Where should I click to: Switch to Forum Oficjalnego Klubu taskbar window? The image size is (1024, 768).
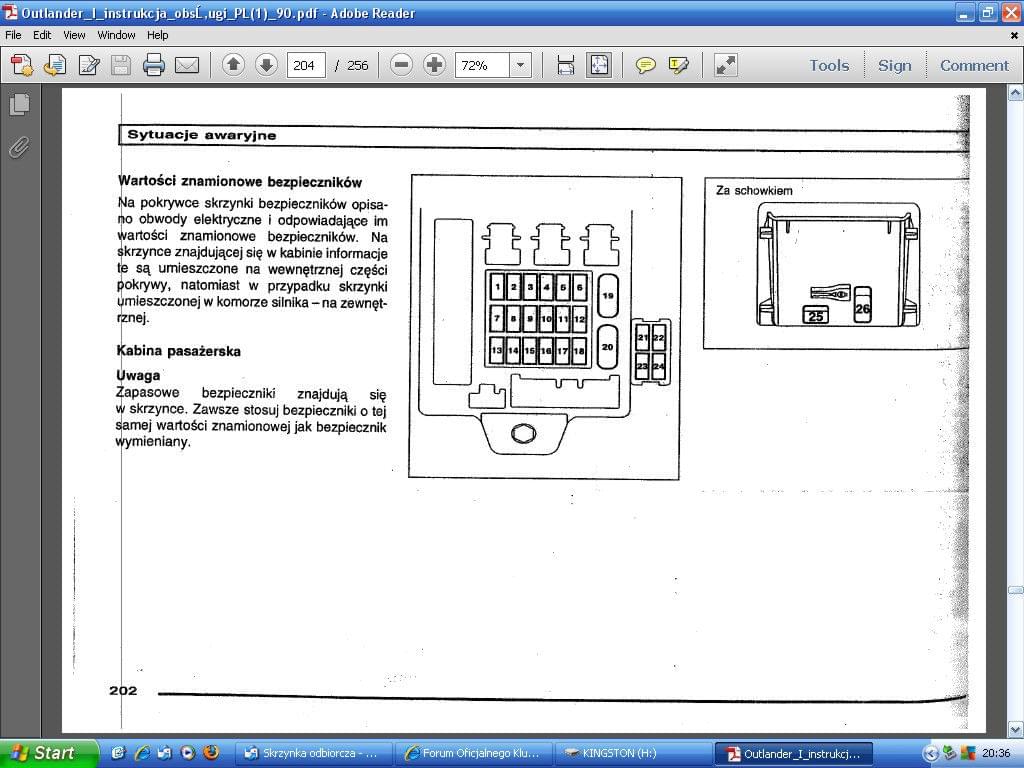tap(473, 754)
